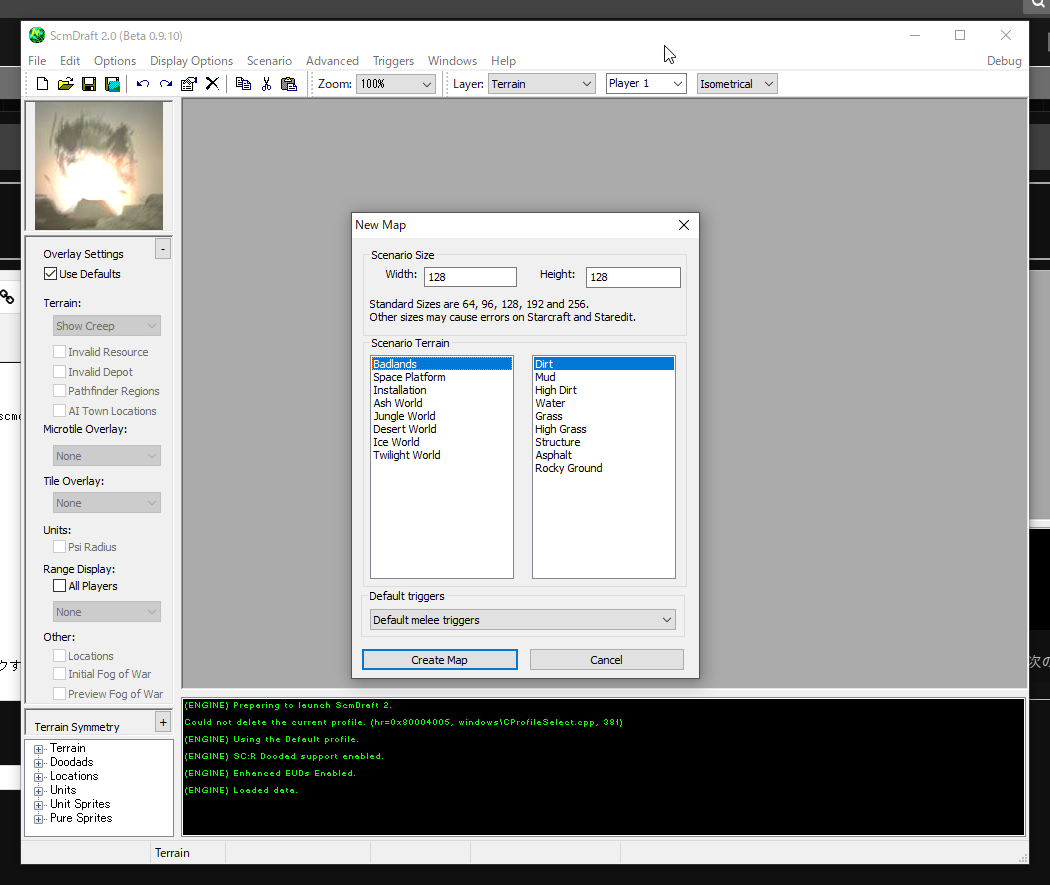This screenshot has width=1050, height=885.
Task: Click the black X delete toolbar icon
Action: (x=212, y=84)
